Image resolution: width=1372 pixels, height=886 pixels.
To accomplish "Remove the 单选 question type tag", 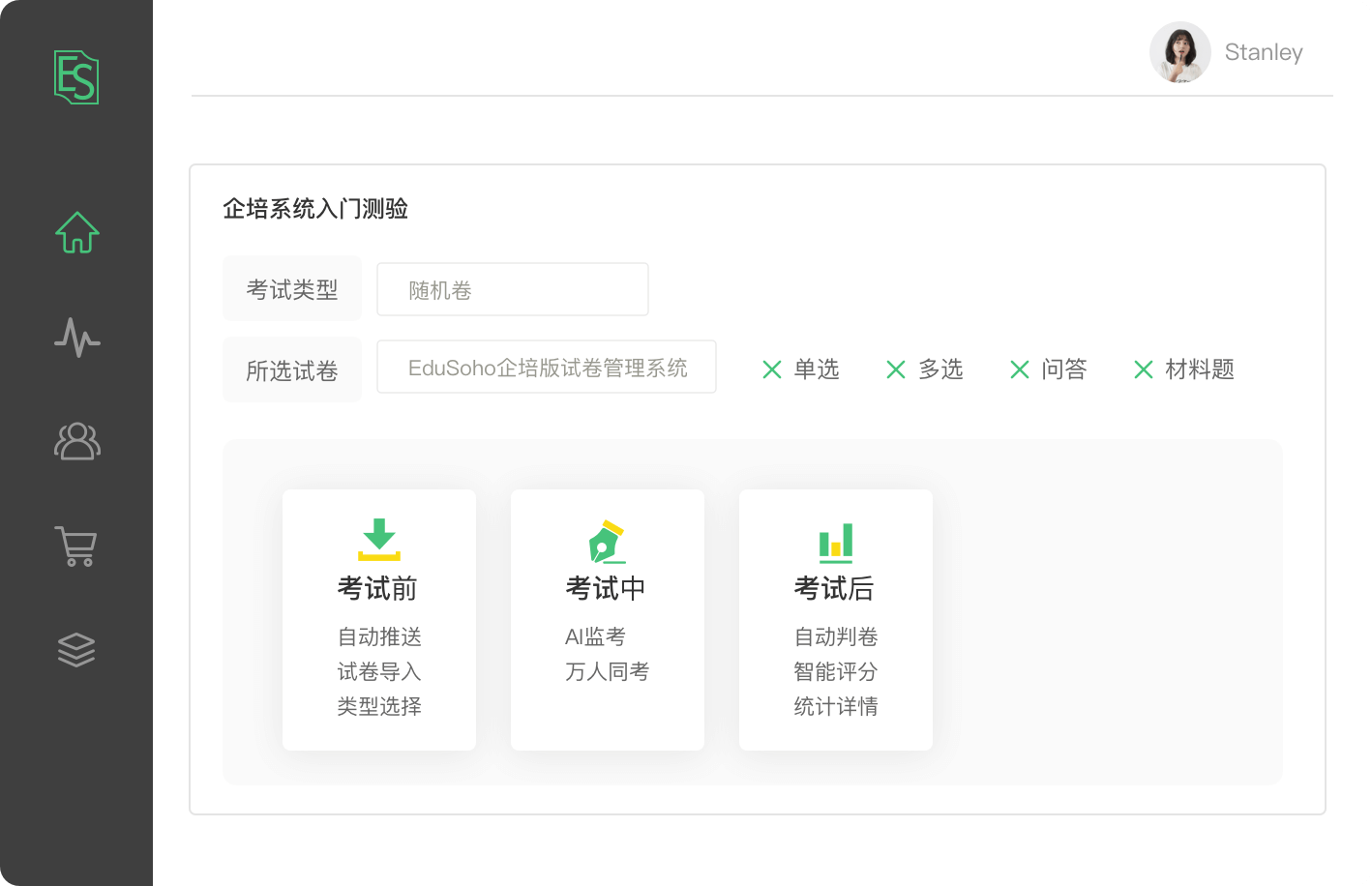I will click(771, 369).
